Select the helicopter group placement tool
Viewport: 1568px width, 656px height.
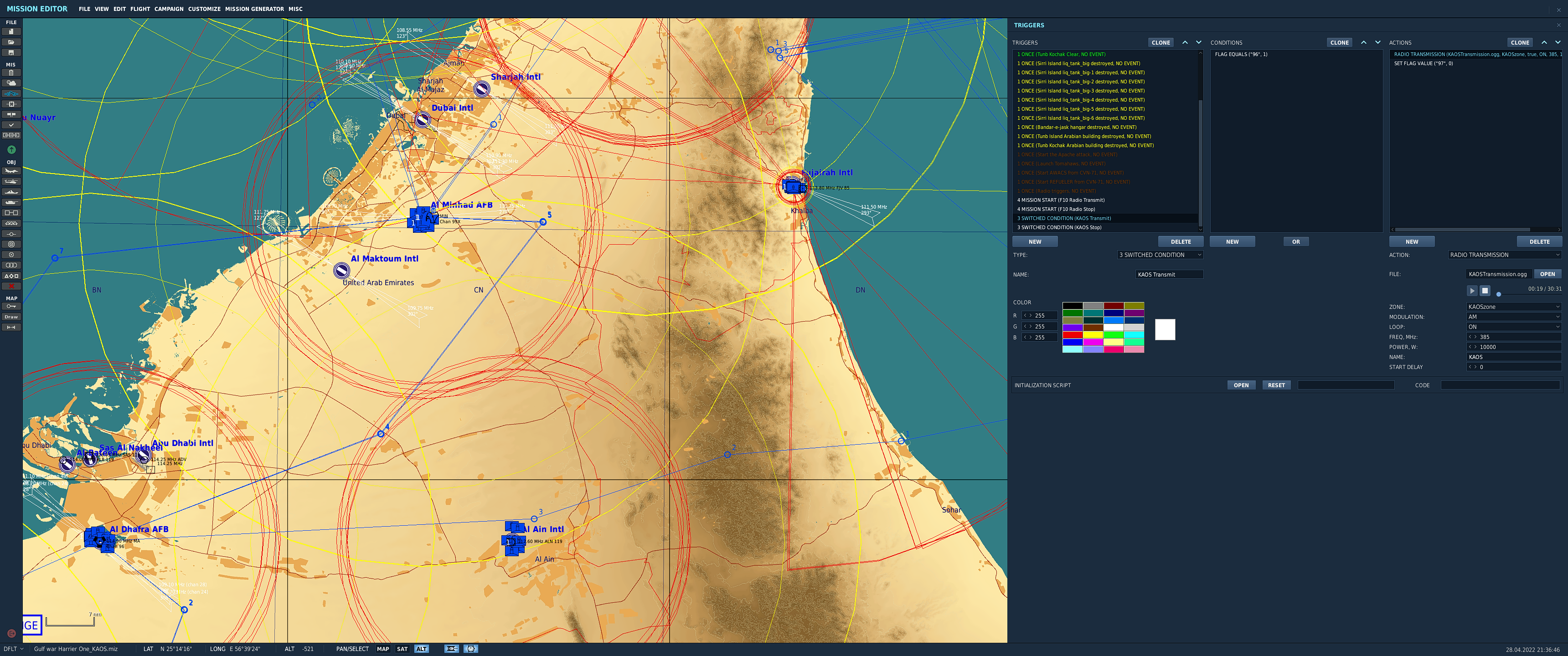11,181
